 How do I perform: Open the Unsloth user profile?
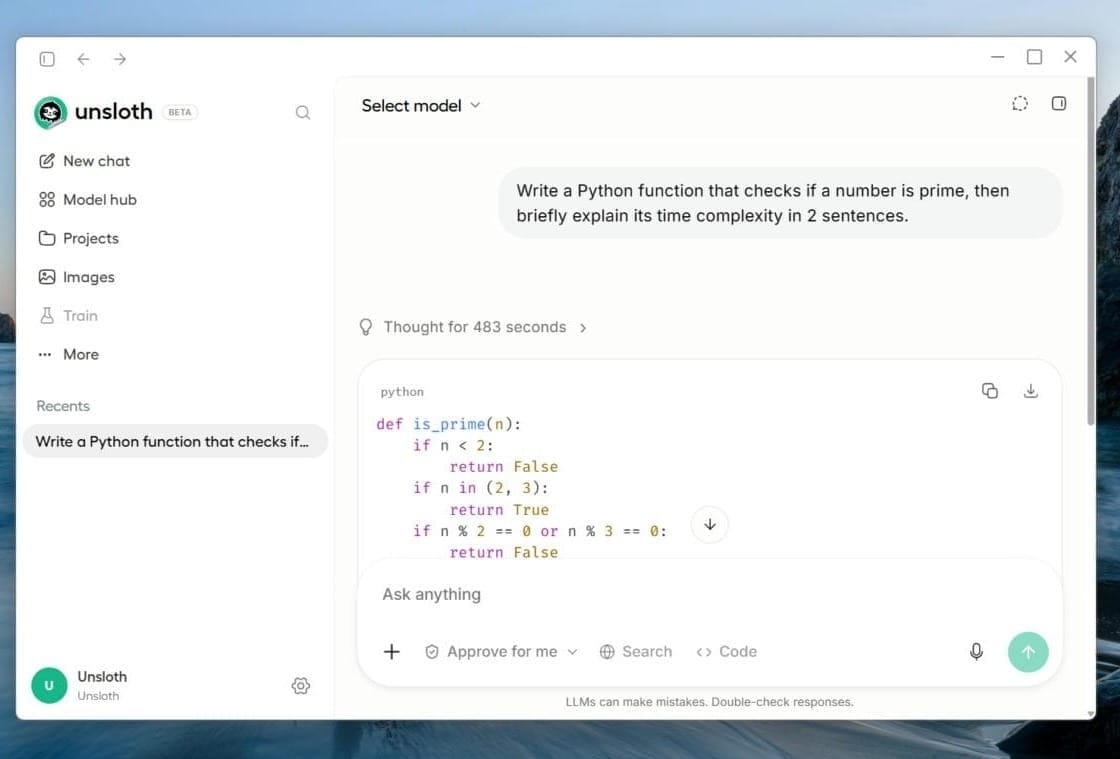80,685
